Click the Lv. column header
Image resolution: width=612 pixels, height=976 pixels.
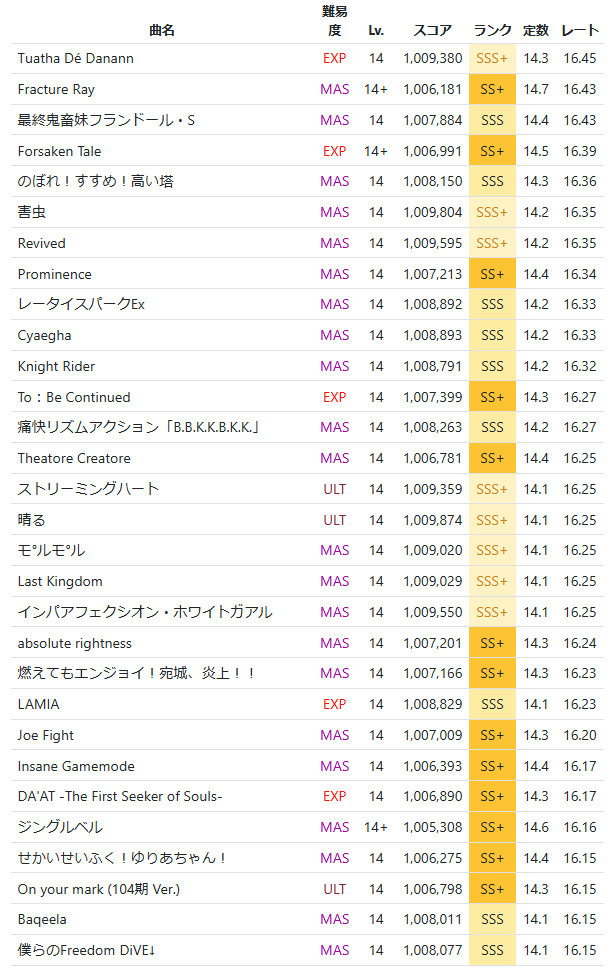376,30
